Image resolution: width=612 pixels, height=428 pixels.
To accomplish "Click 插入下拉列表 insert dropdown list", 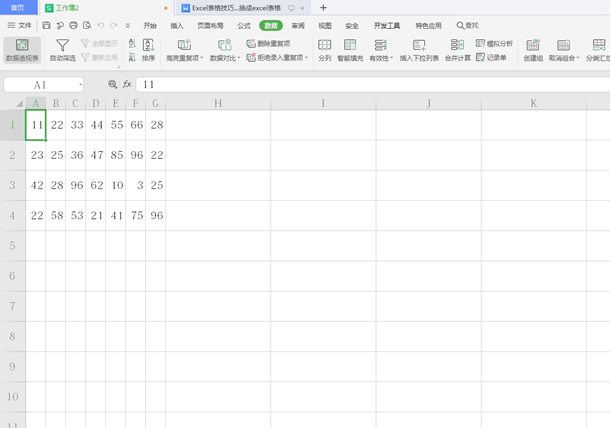I will (x=419, y=50).
